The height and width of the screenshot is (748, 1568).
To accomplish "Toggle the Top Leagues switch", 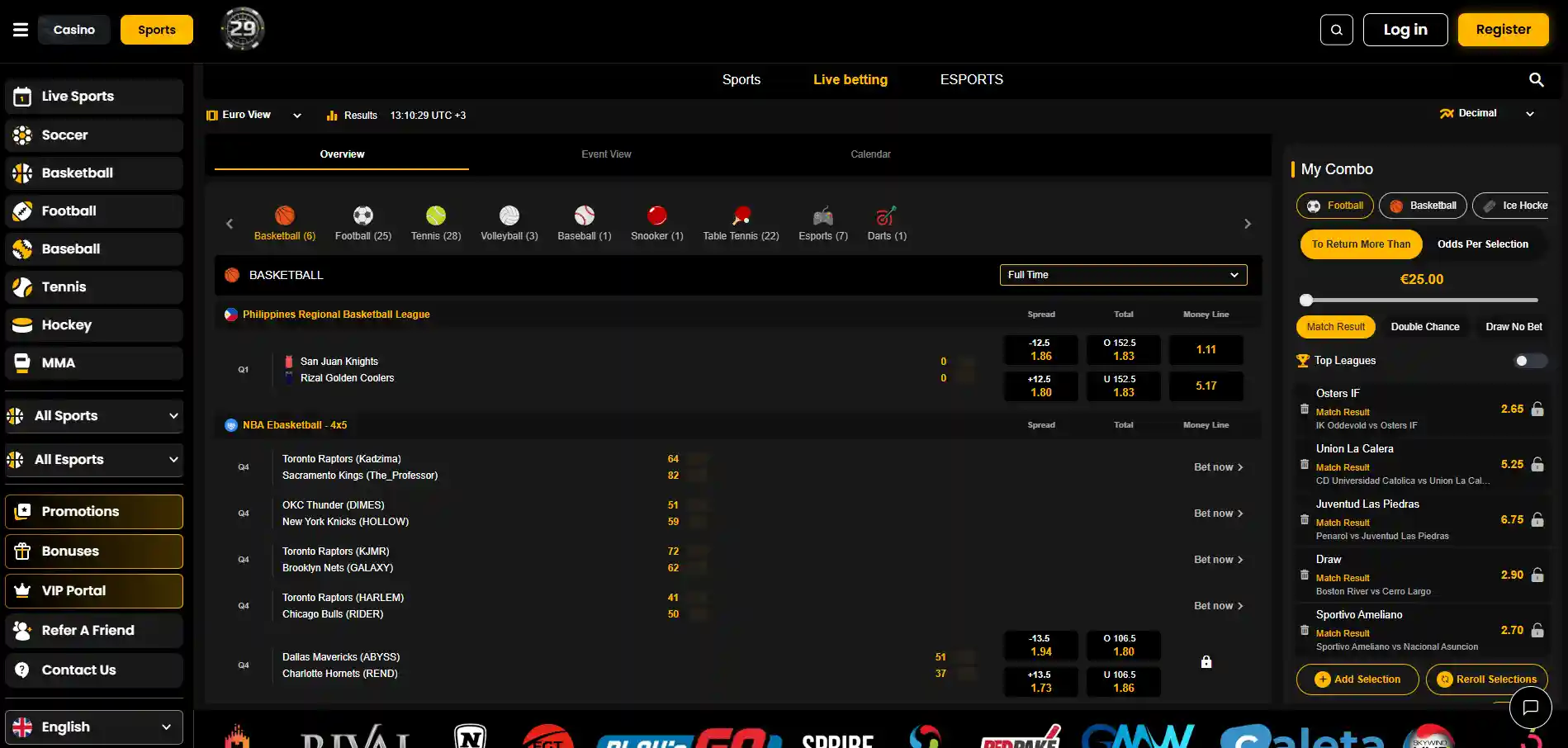I will [x=1531, y=361].
